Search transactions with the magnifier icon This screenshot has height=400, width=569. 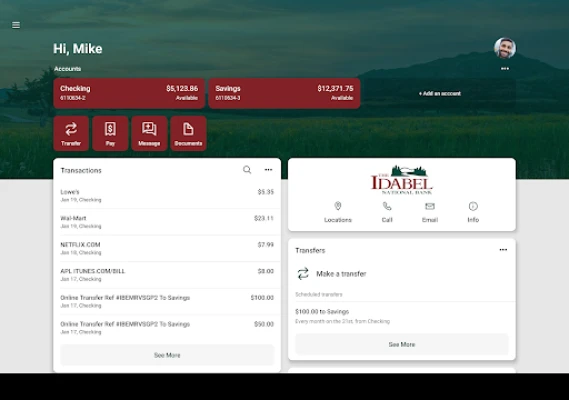(x=247, y=170)
